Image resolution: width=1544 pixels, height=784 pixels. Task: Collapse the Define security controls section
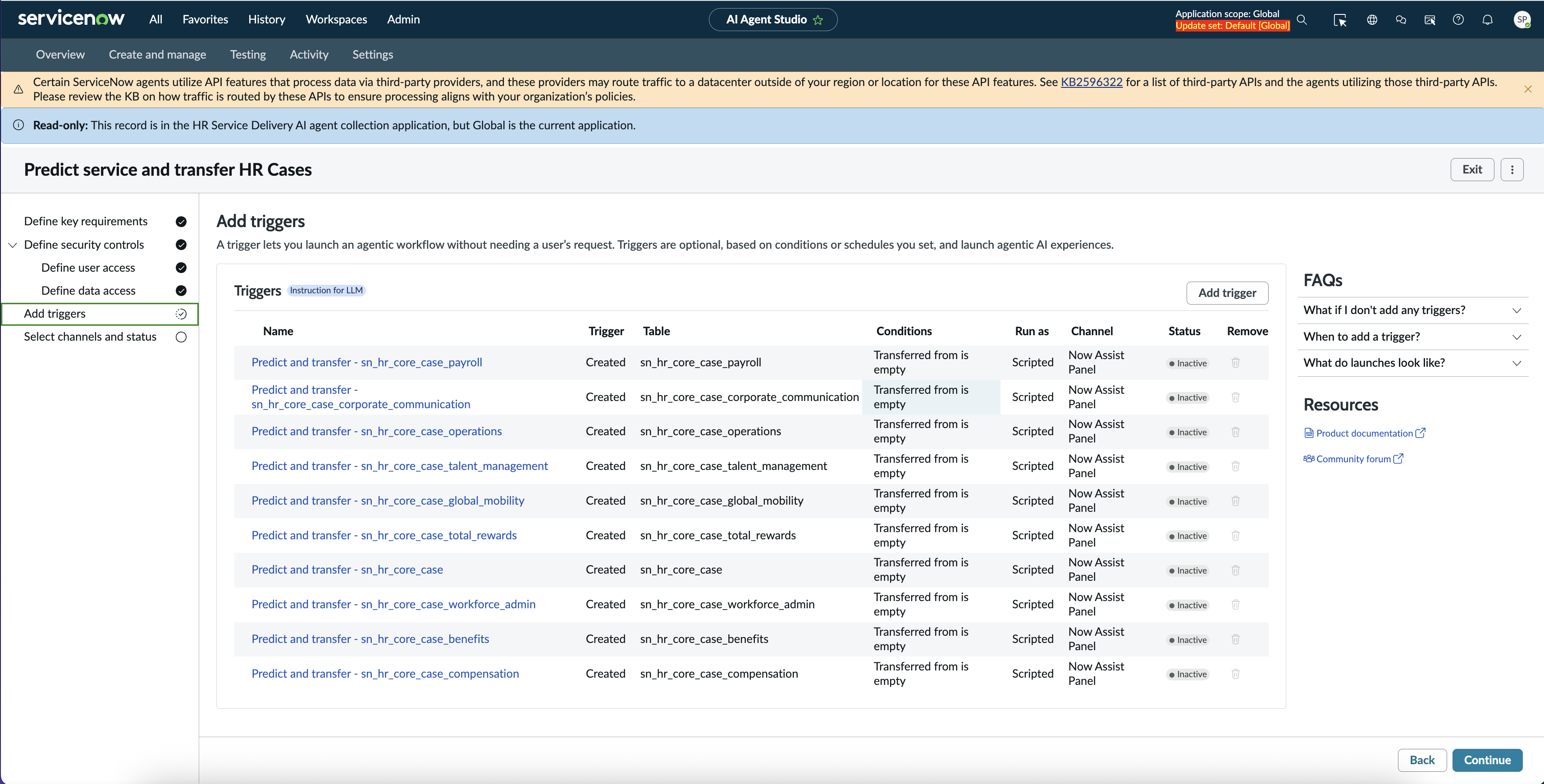point(13,245)
